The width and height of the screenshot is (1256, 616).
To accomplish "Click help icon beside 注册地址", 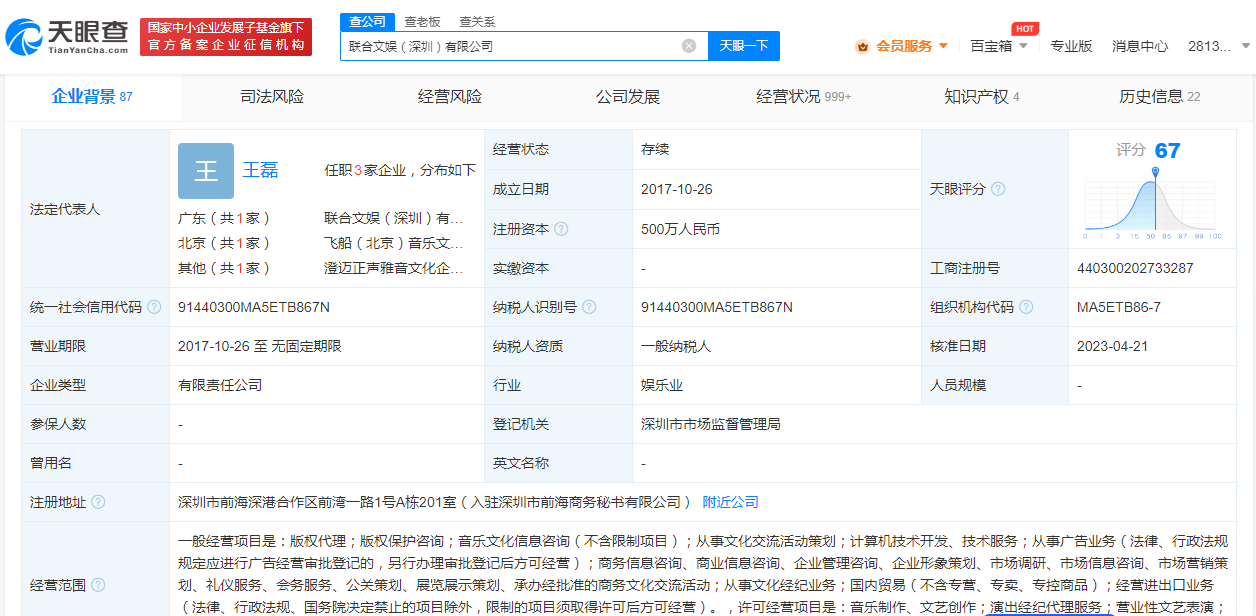I will pos(98,502).
